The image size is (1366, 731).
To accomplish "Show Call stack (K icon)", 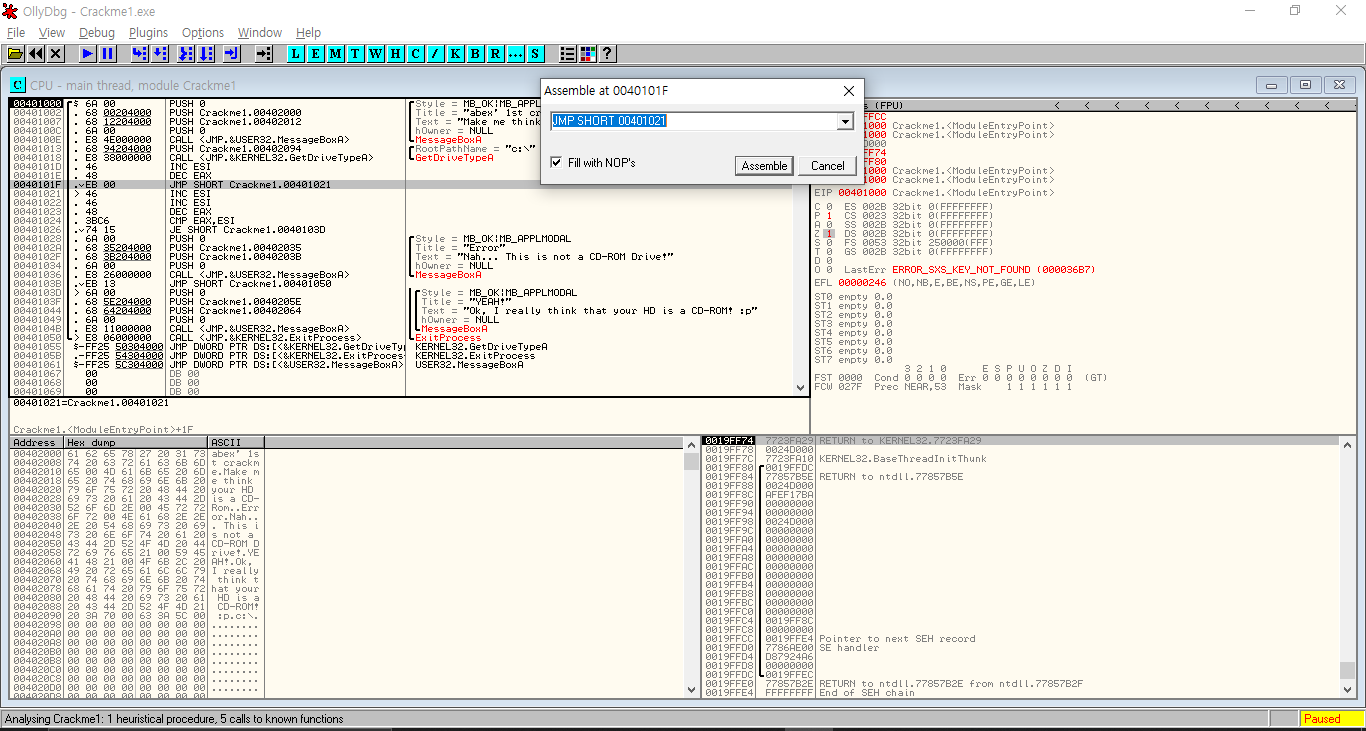I will (456, 53).
